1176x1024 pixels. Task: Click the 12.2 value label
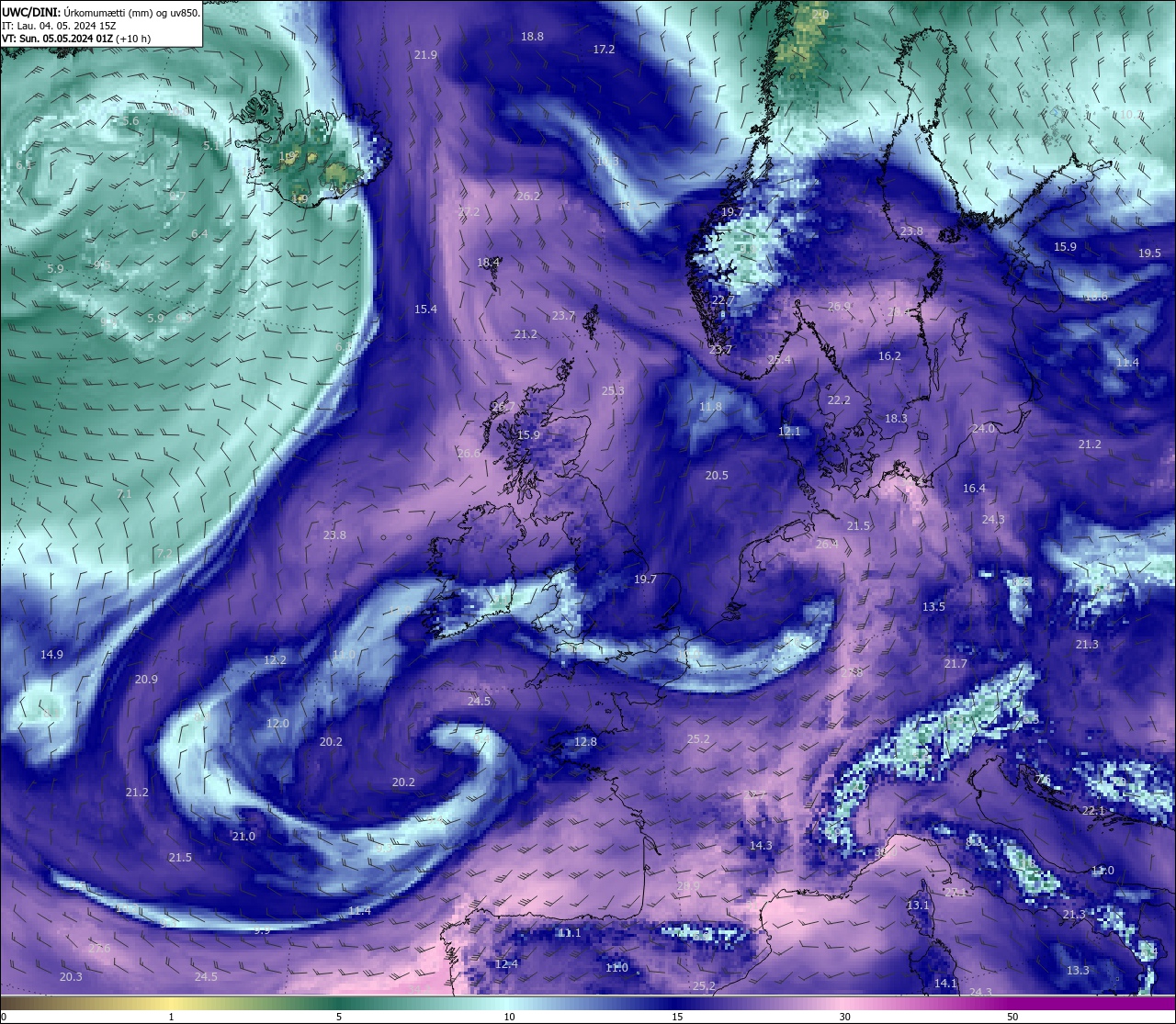click(275, 660)
